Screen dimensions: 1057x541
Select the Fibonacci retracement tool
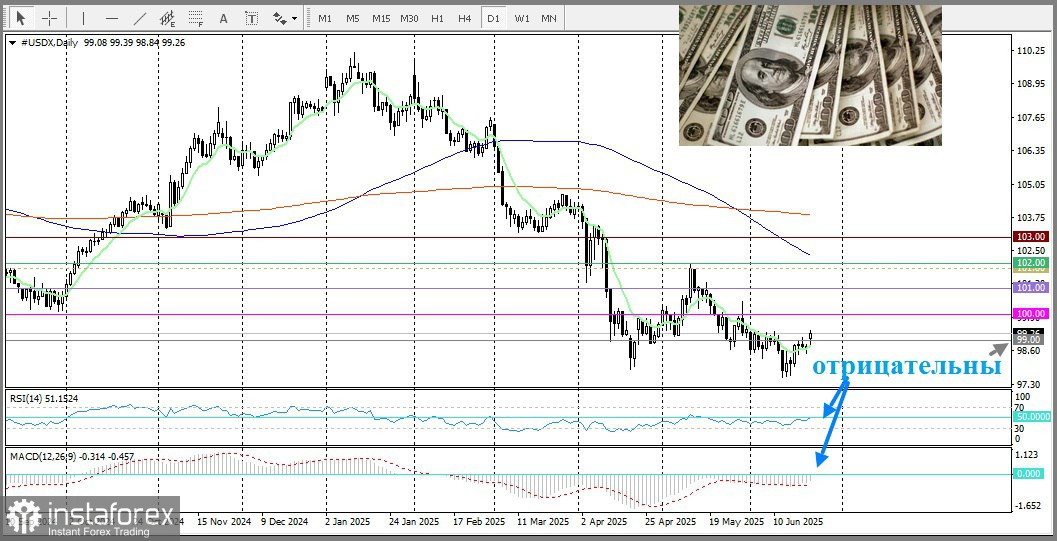coord(195,18)
